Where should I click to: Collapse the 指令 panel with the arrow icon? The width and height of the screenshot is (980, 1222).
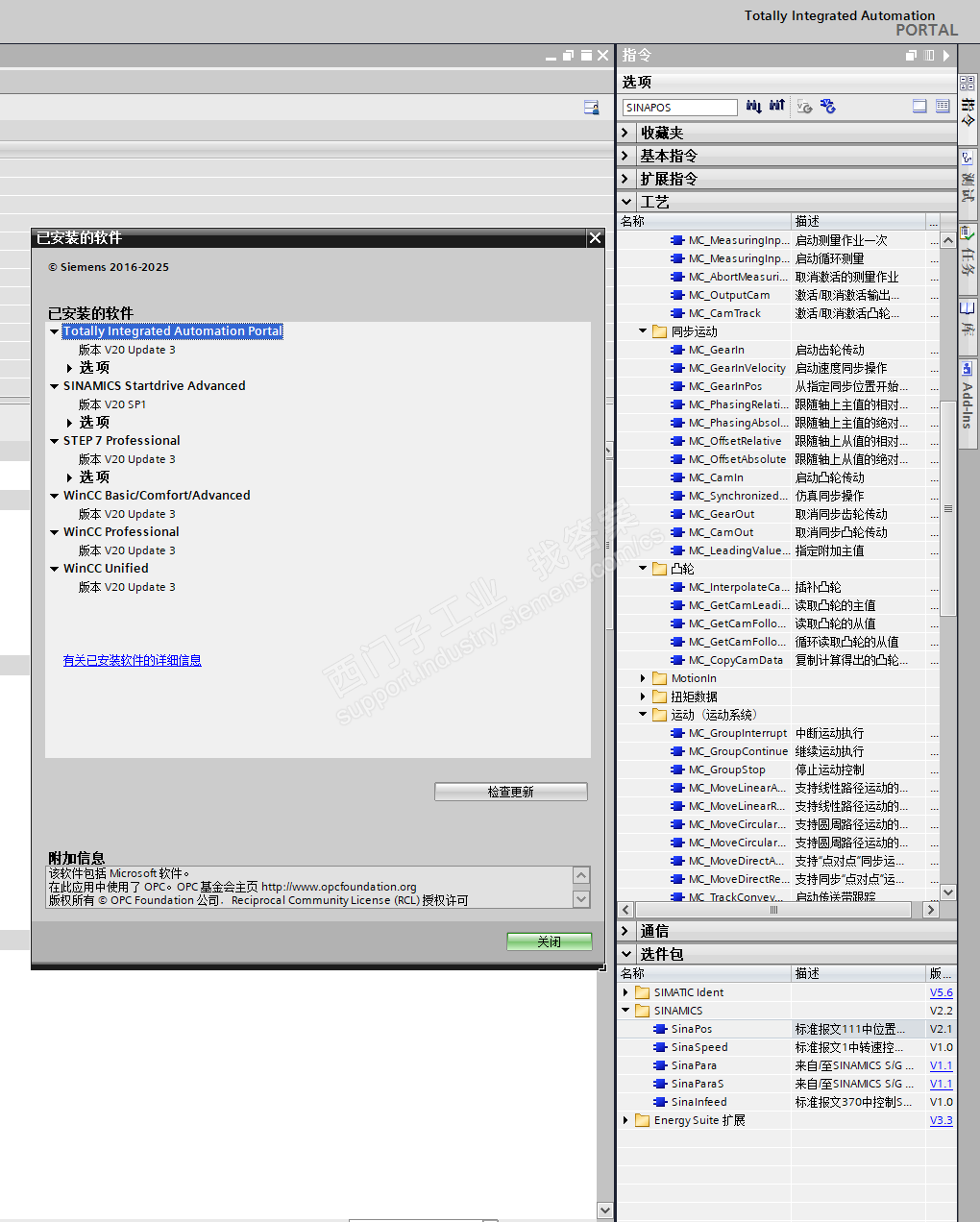click(x=946, y=56)
